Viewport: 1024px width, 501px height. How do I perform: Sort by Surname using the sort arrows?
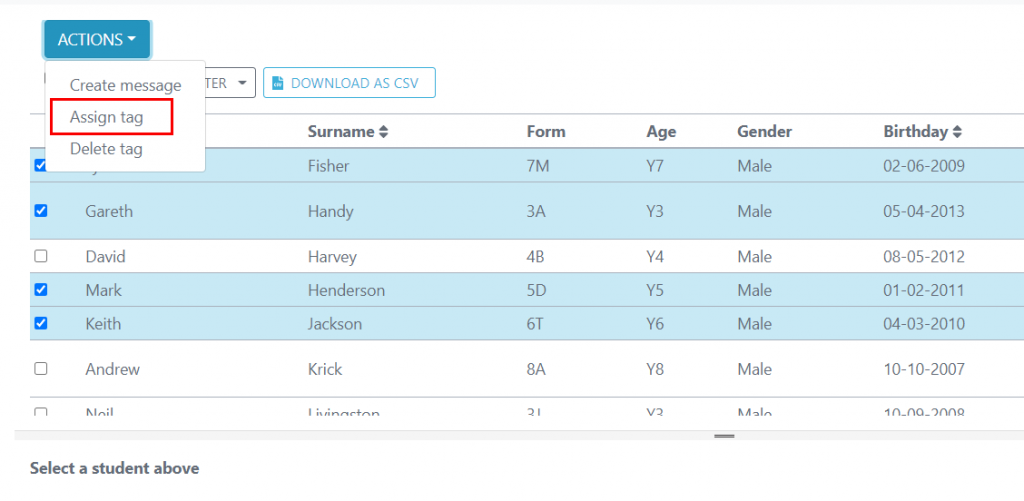tap(383, 132)
